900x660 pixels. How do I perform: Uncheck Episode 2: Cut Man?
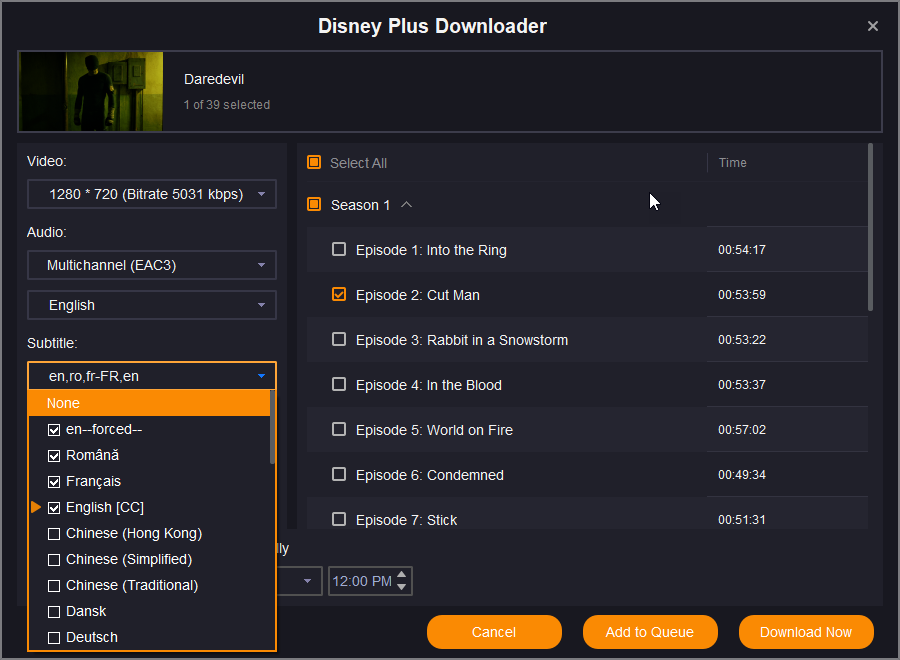(x=339, y=294)
